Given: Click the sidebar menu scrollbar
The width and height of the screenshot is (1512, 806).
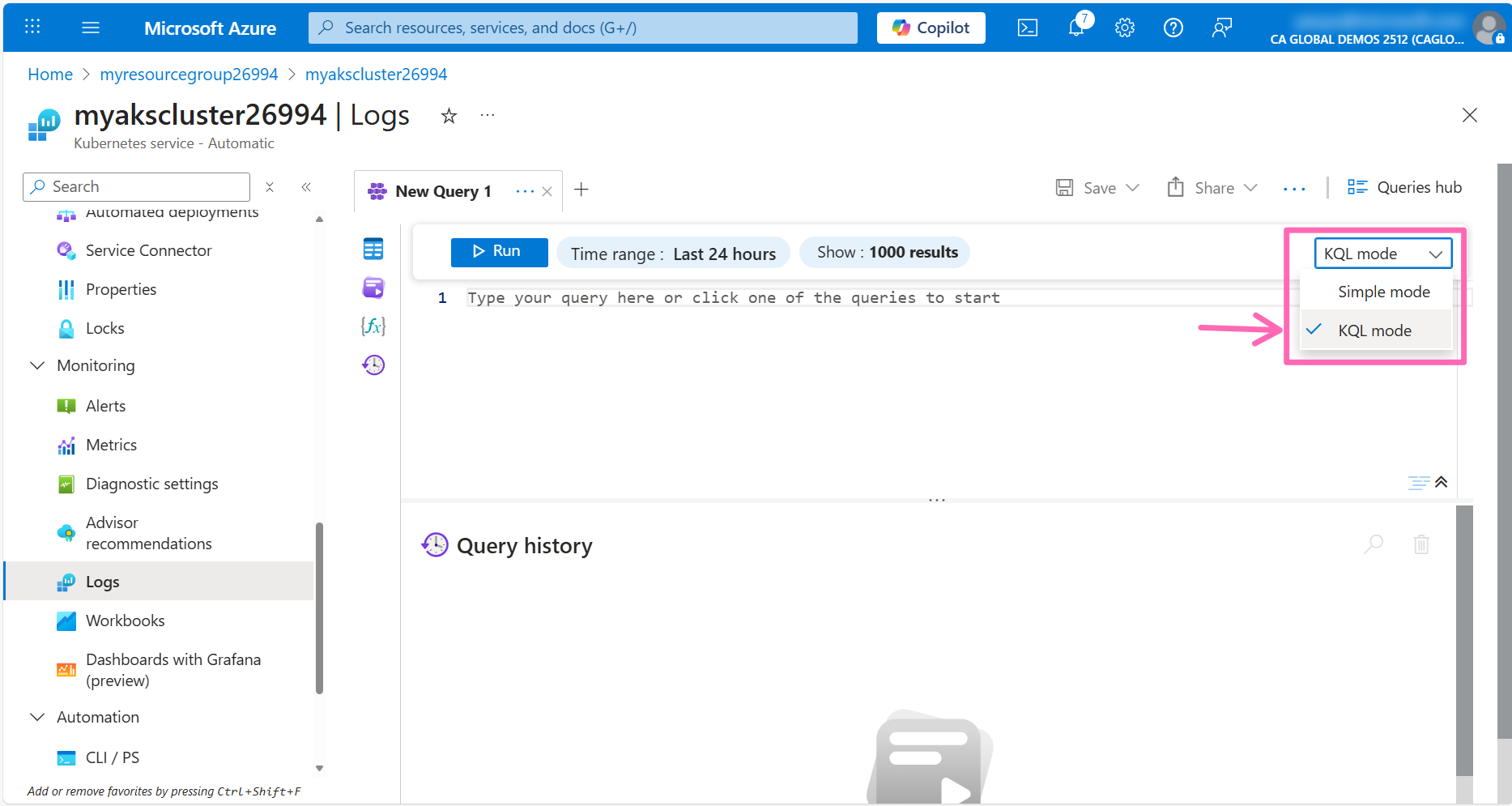Looking at the screenshot, I should 319,608.
